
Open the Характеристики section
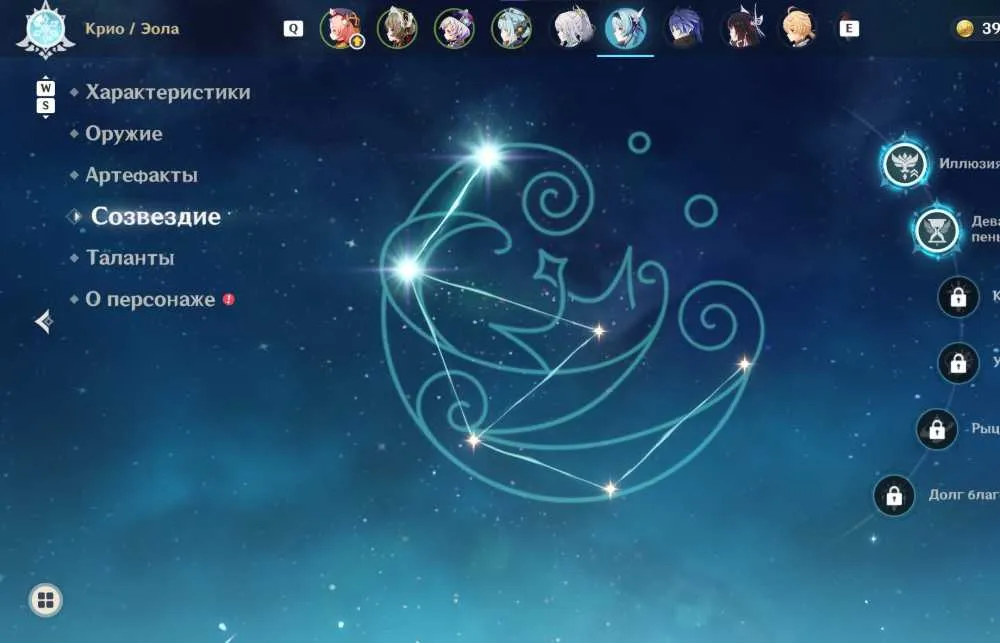pyautogui.click(x=168, y=92)
